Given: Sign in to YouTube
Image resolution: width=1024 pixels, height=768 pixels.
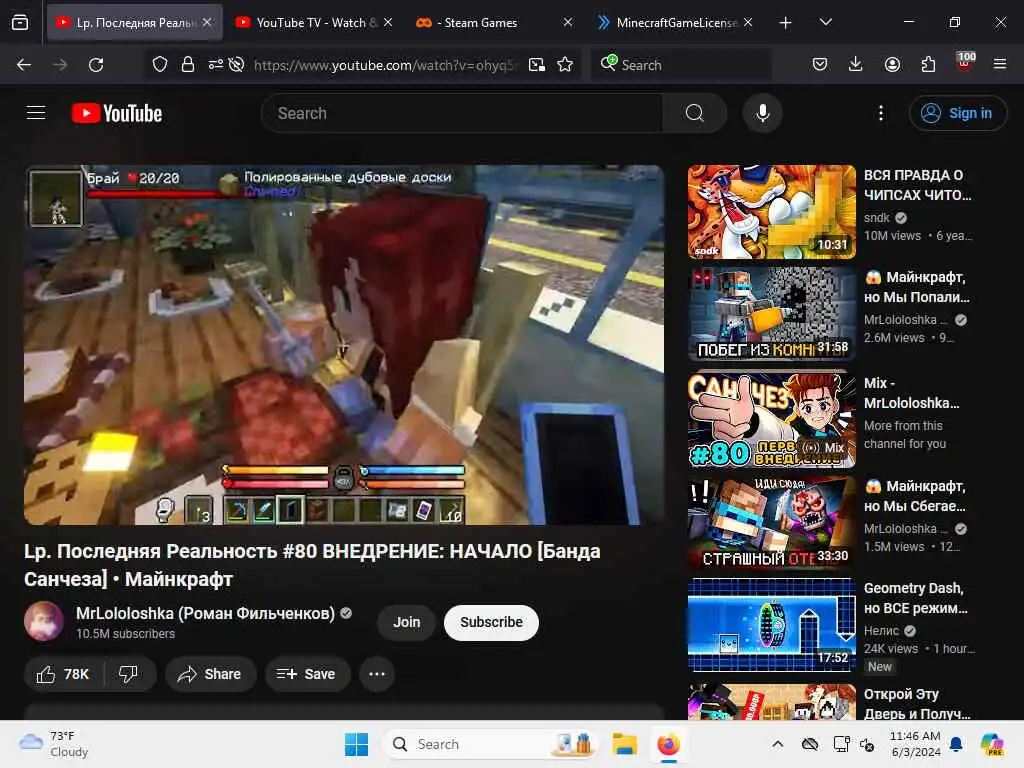Looking at the screenshot, I should pos(957,113).
